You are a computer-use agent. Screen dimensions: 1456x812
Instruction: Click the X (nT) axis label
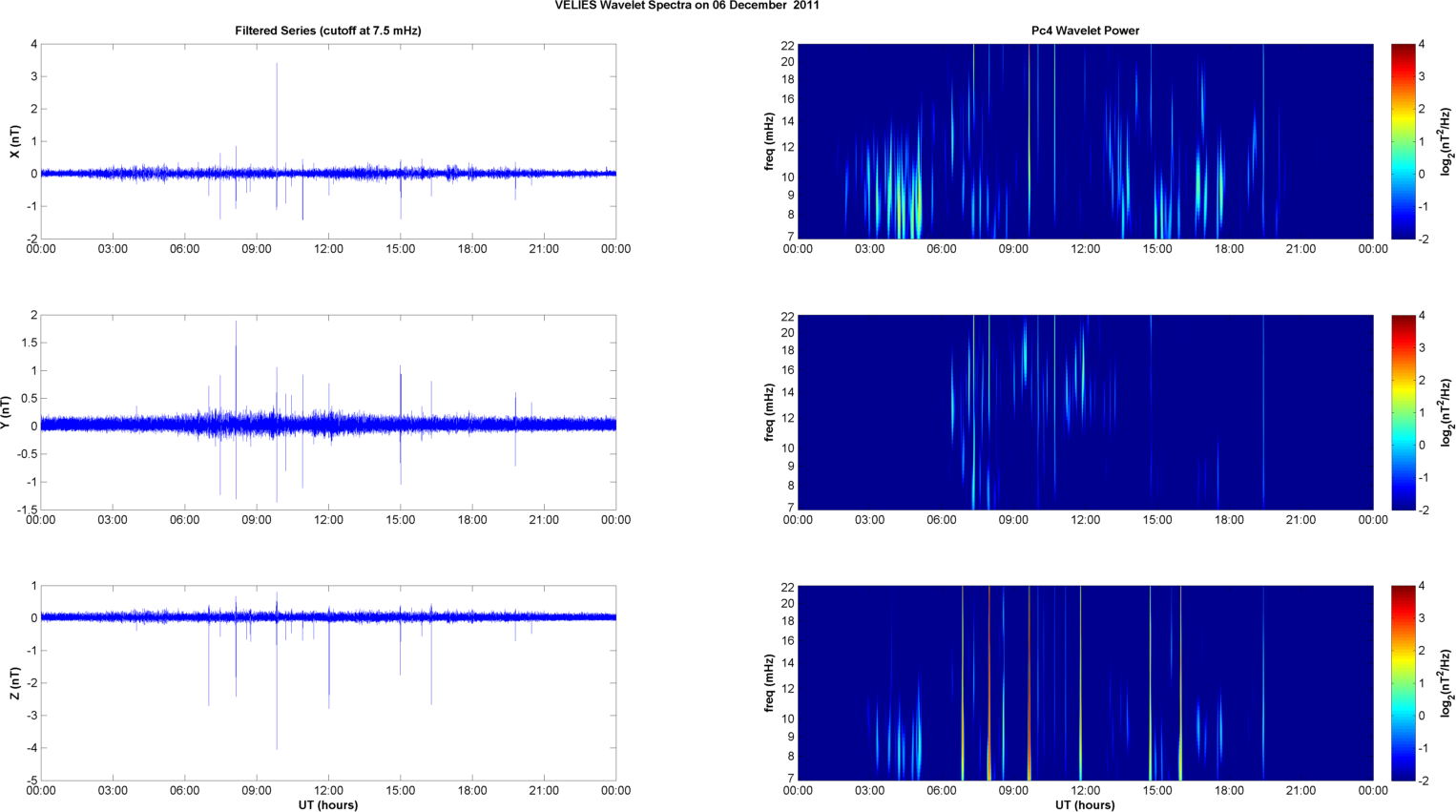14,142
